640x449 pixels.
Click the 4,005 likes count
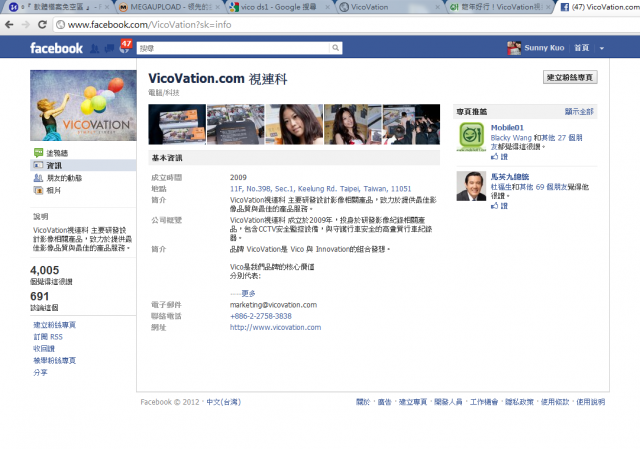44,270
